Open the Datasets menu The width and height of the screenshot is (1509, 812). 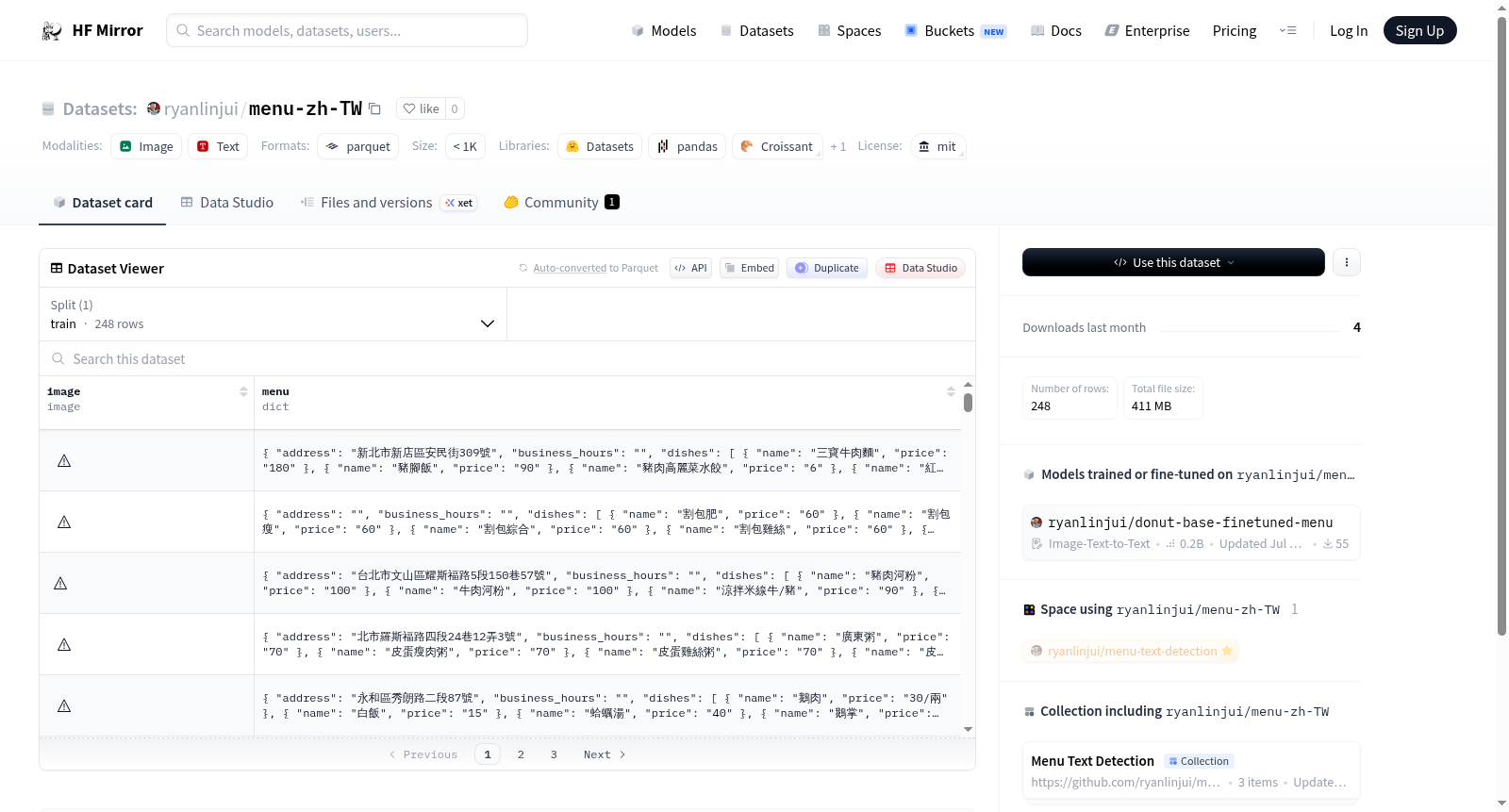click(x=756, y=31)
